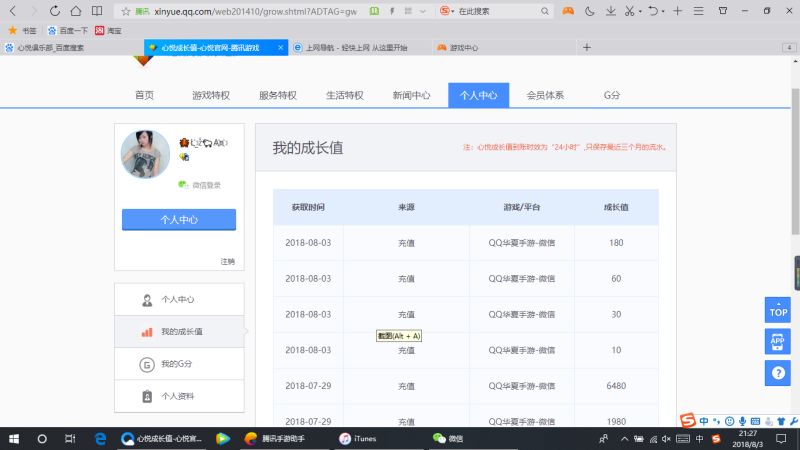The height and width of the screenshot is (450, 800).
Task: Open the gamepad icon in browser toolbar
Action: point(567,11)
